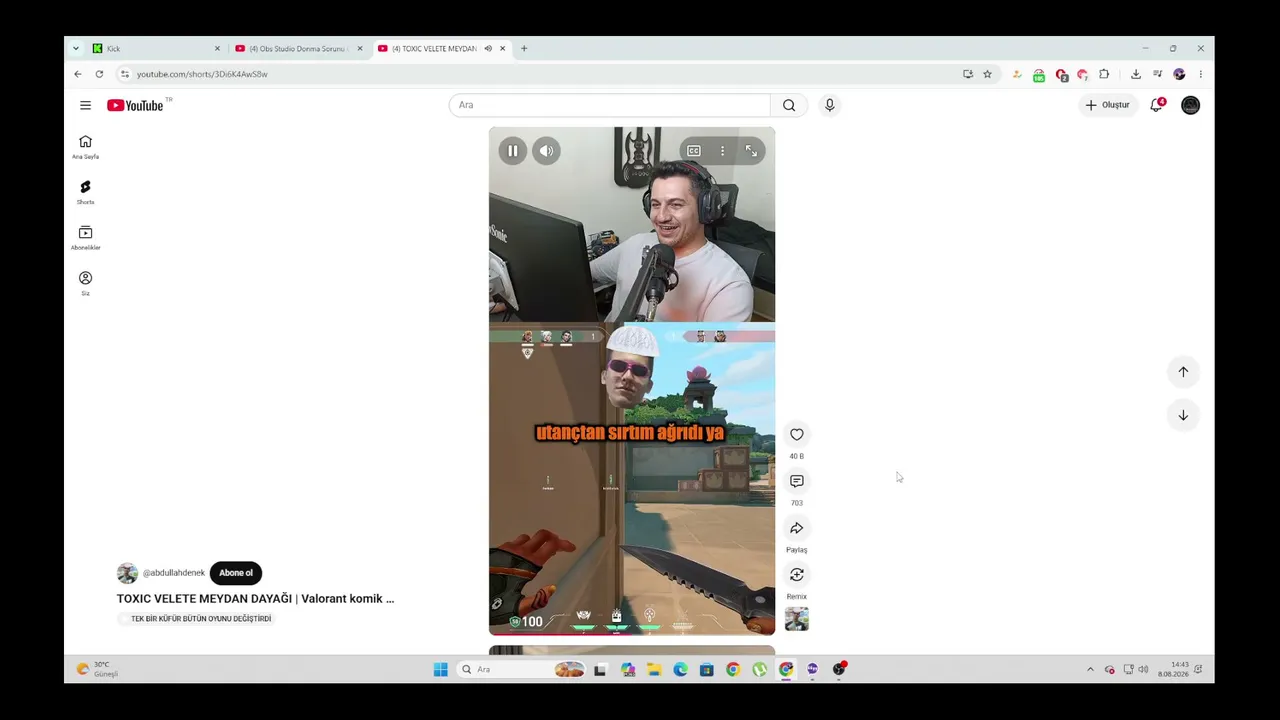Open the taskbar clock showing 14:43

(x=1173, y=669)
